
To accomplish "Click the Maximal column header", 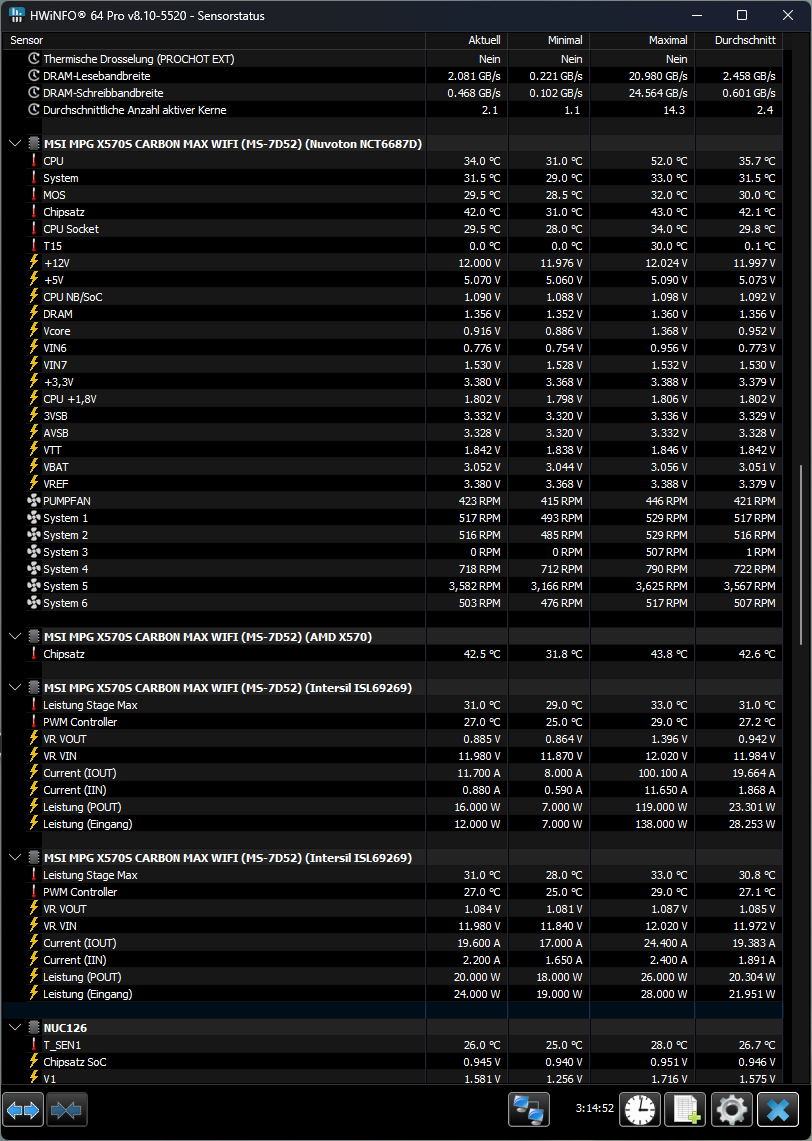I will point(642,40).
